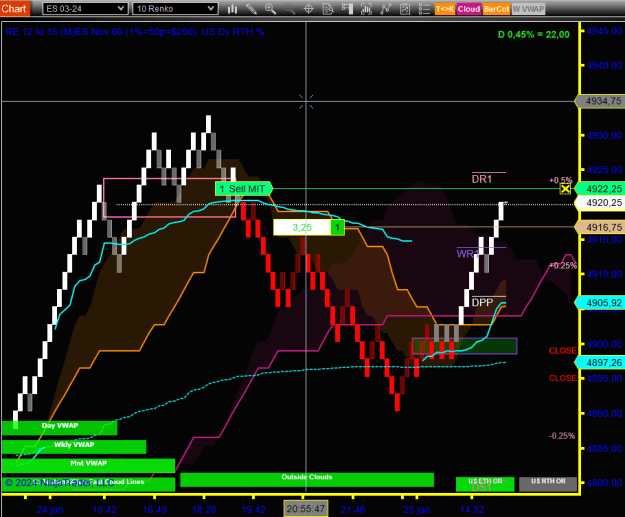Click the 25 jan date label
Screen dimensions: 625x517
coord(417,509)
